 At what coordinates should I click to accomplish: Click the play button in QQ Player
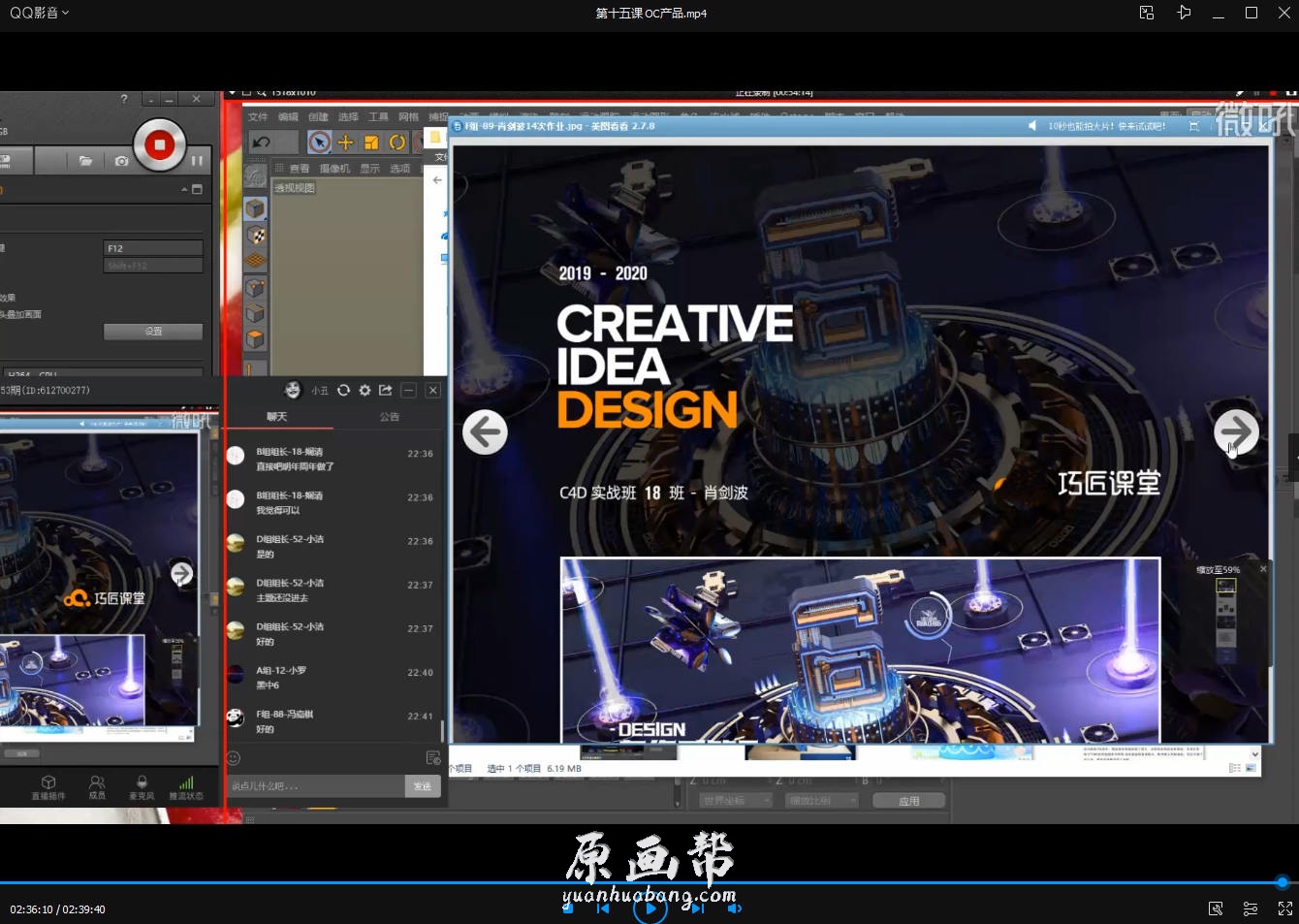coord(649,908)
